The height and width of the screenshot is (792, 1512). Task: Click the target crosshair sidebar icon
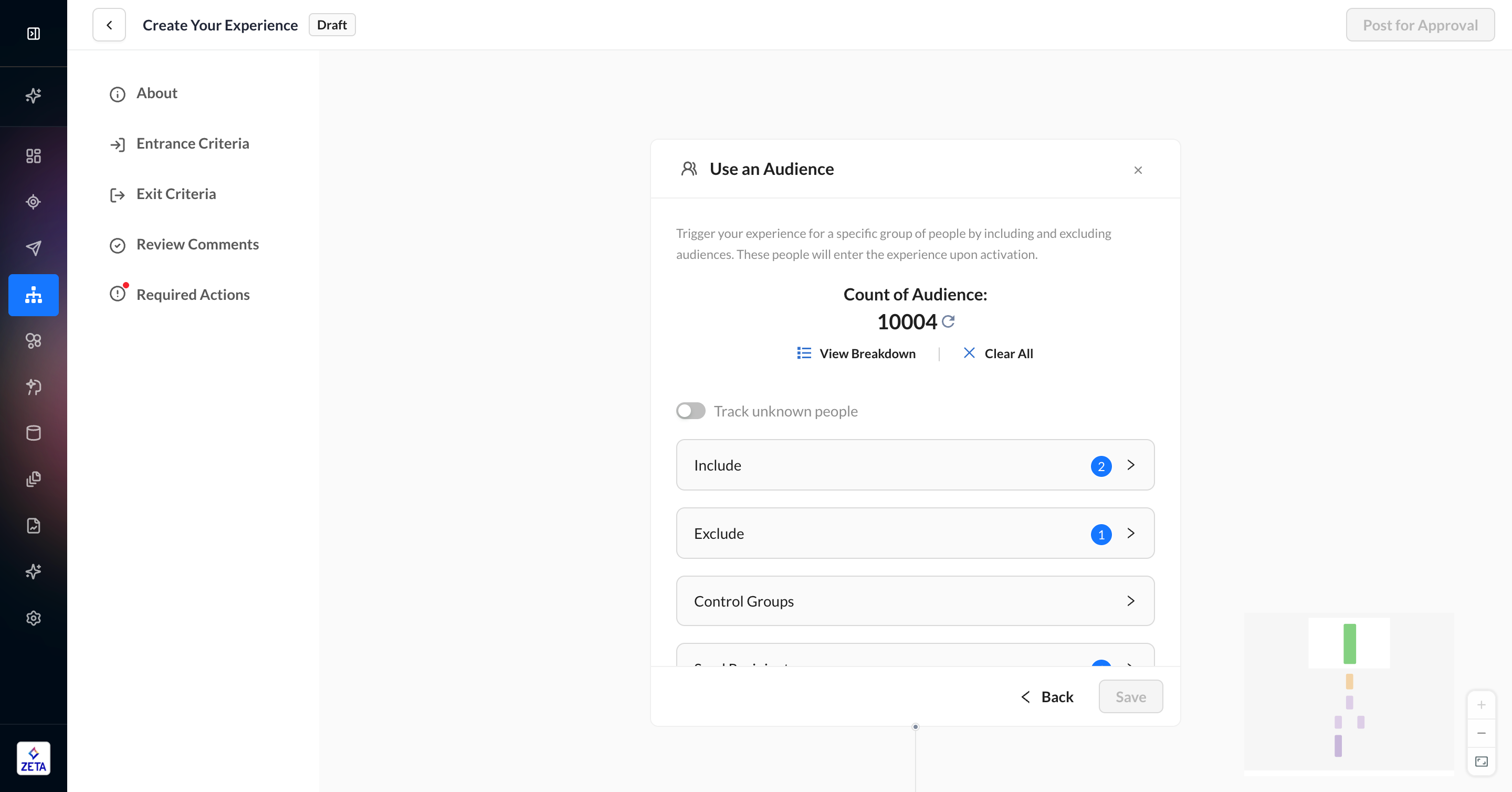click(34, 201)
